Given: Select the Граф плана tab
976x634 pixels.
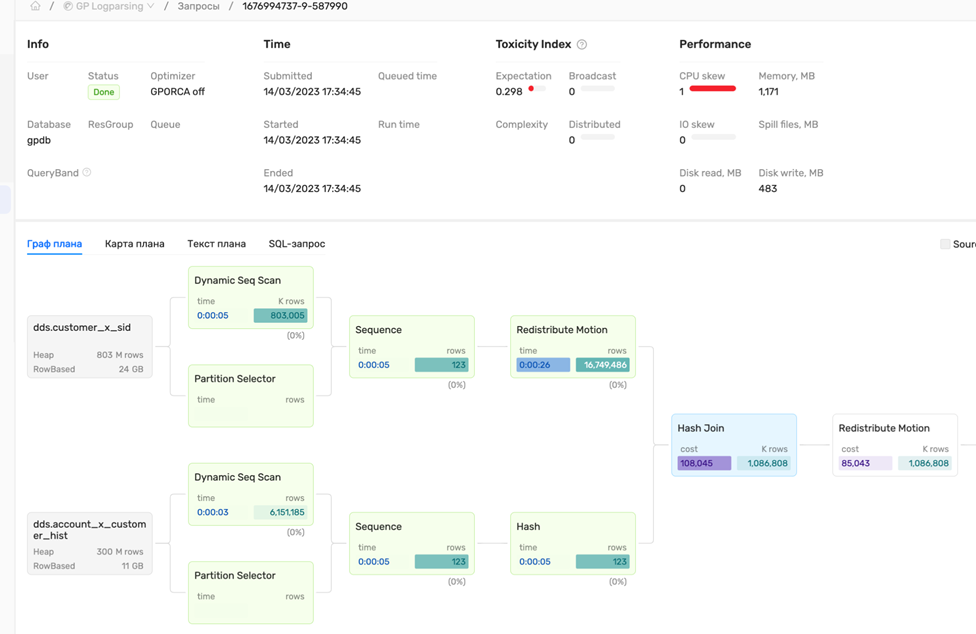Looking at the screenshot, I should tap(54, 244).
